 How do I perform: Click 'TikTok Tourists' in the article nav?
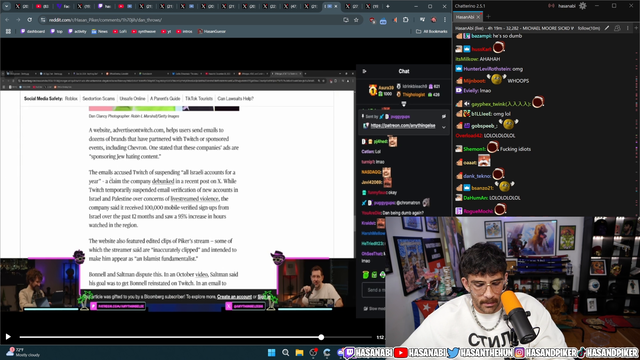tap(199, 98)
